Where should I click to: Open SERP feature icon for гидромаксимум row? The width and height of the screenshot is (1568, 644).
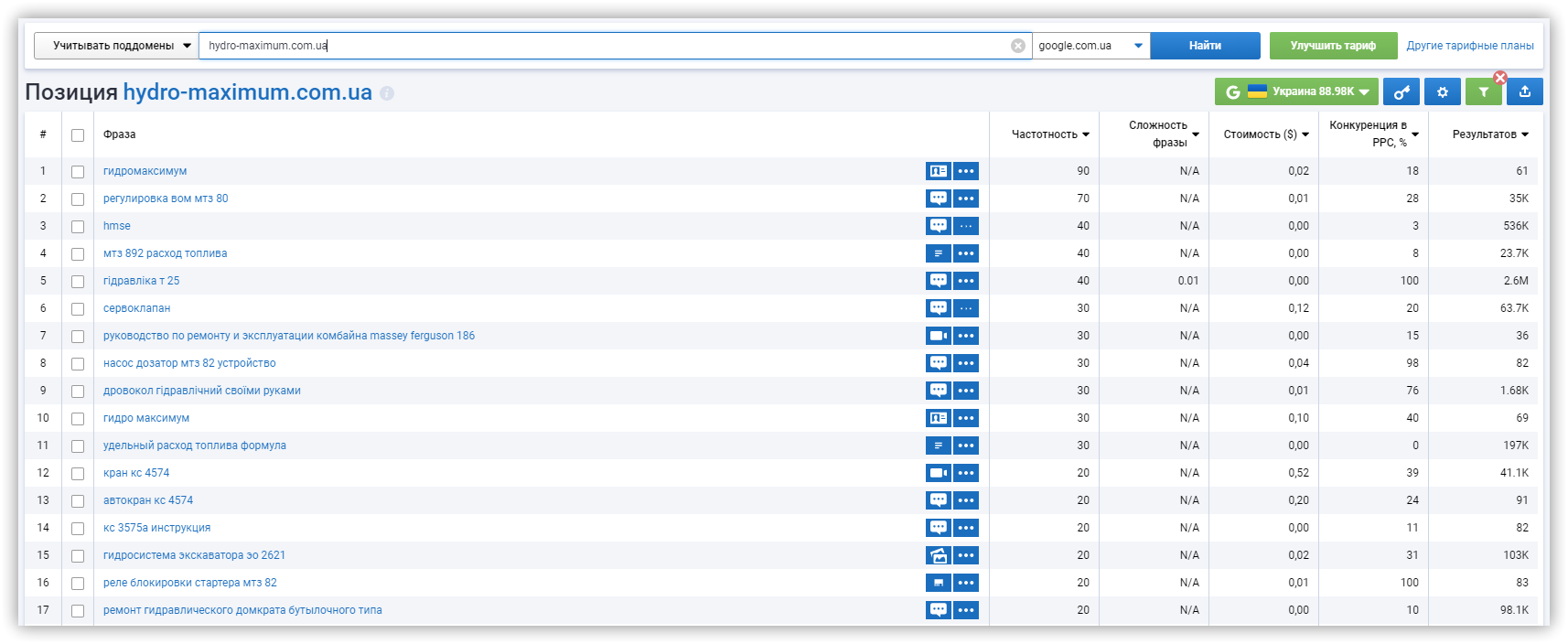point(938,171)
